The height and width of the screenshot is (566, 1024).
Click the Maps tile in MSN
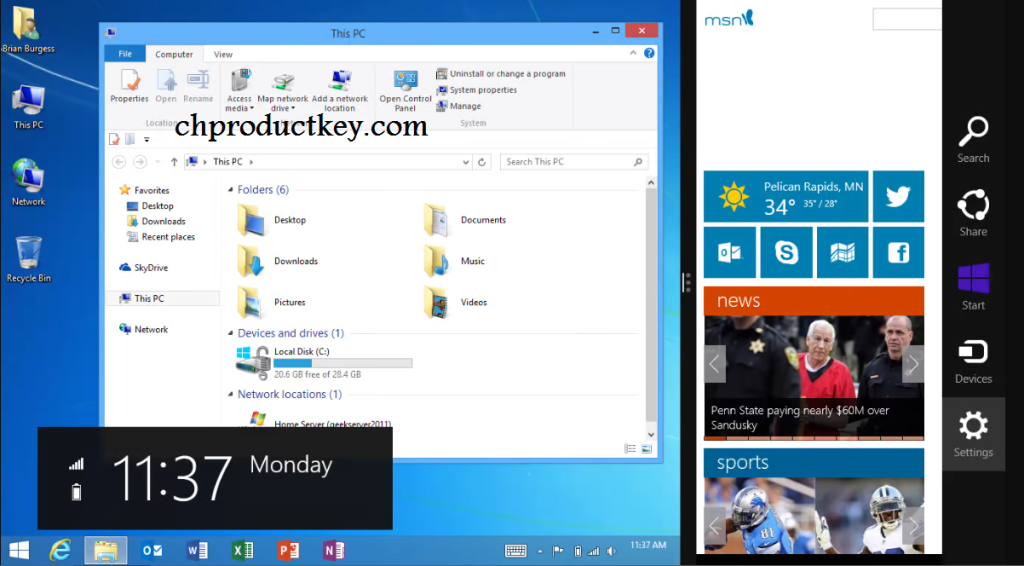[842, 253]
